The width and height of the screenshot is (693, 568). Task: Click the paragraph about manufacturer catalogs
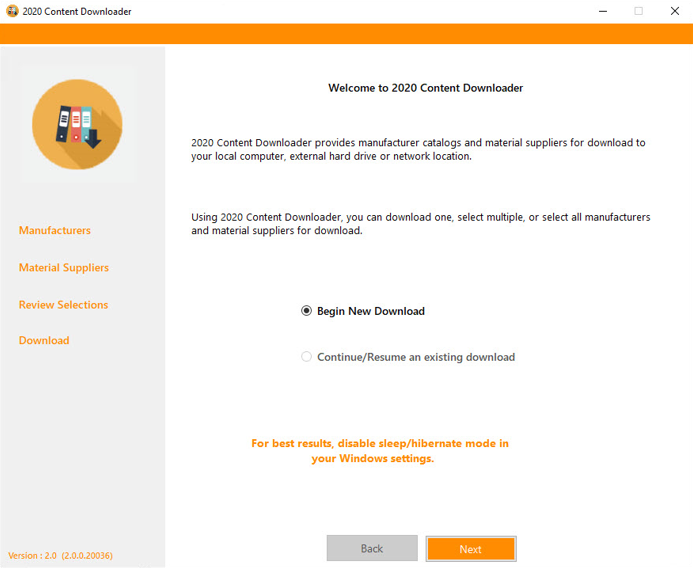tap(418, 149)
